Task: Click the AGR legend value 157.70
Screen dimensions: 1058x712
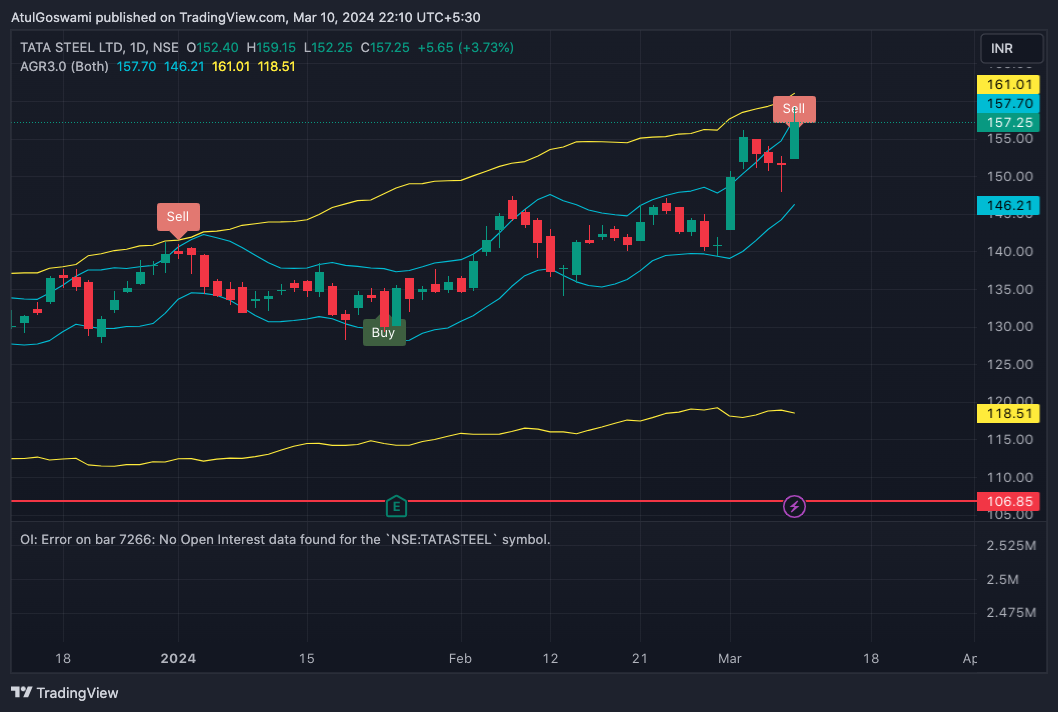Action: coord(136,66)
